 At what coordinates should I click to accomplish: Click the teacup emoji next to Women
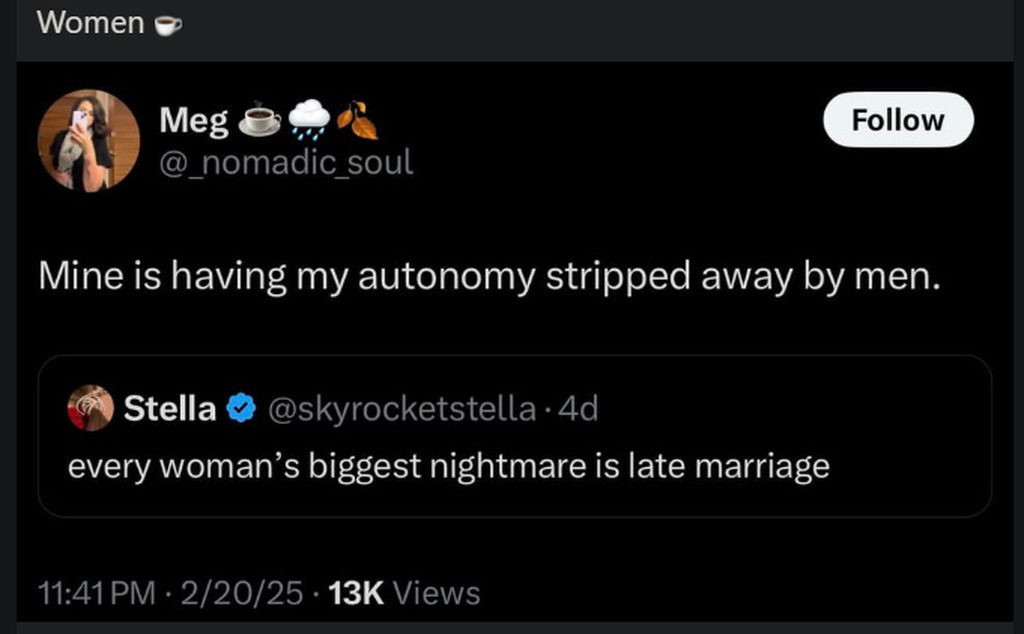167,25
